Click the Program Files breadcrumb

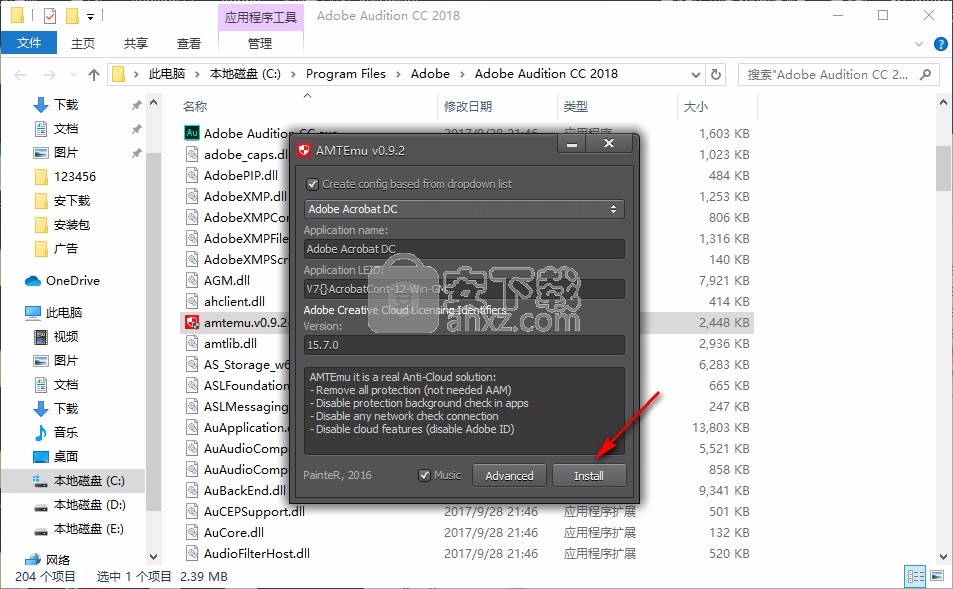click(345, 74)
